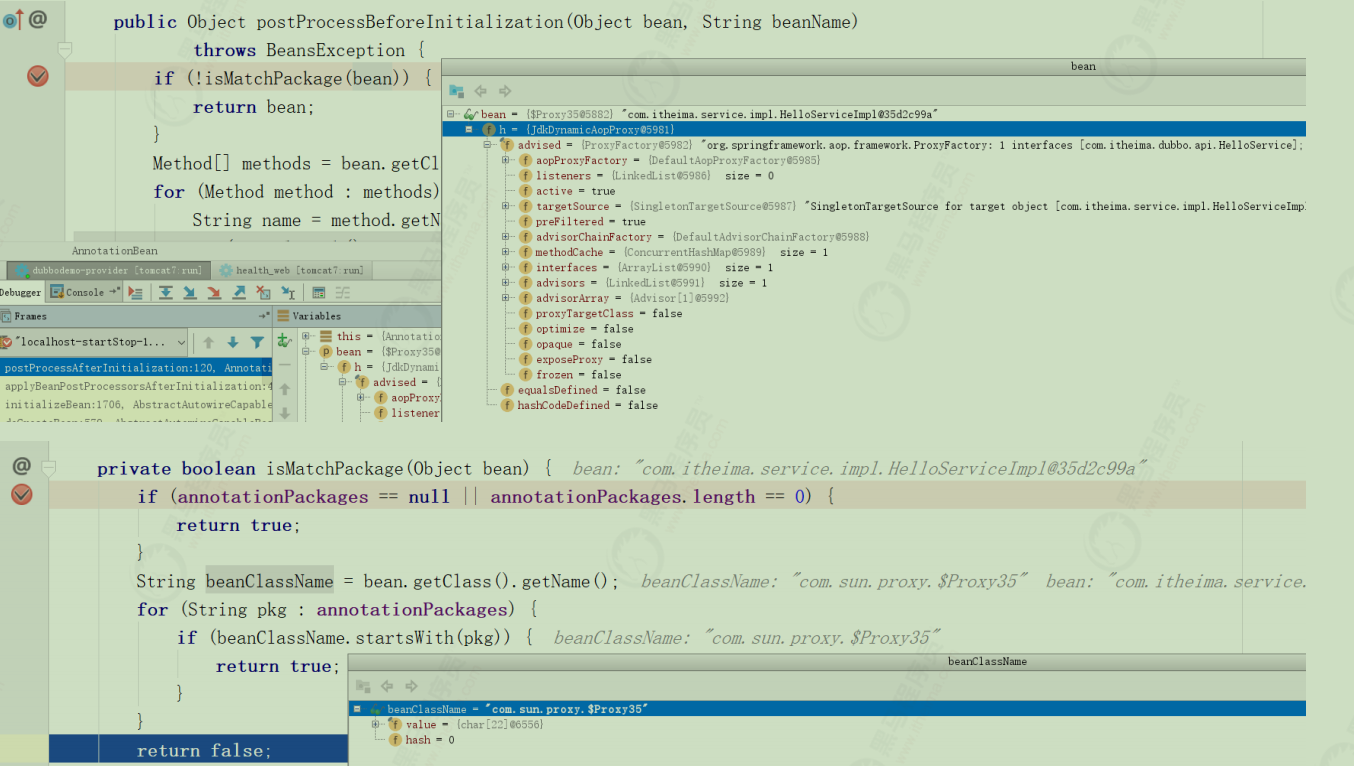
Task: Click 'return false;' highlighted code line
Action: tap(204, 750)
